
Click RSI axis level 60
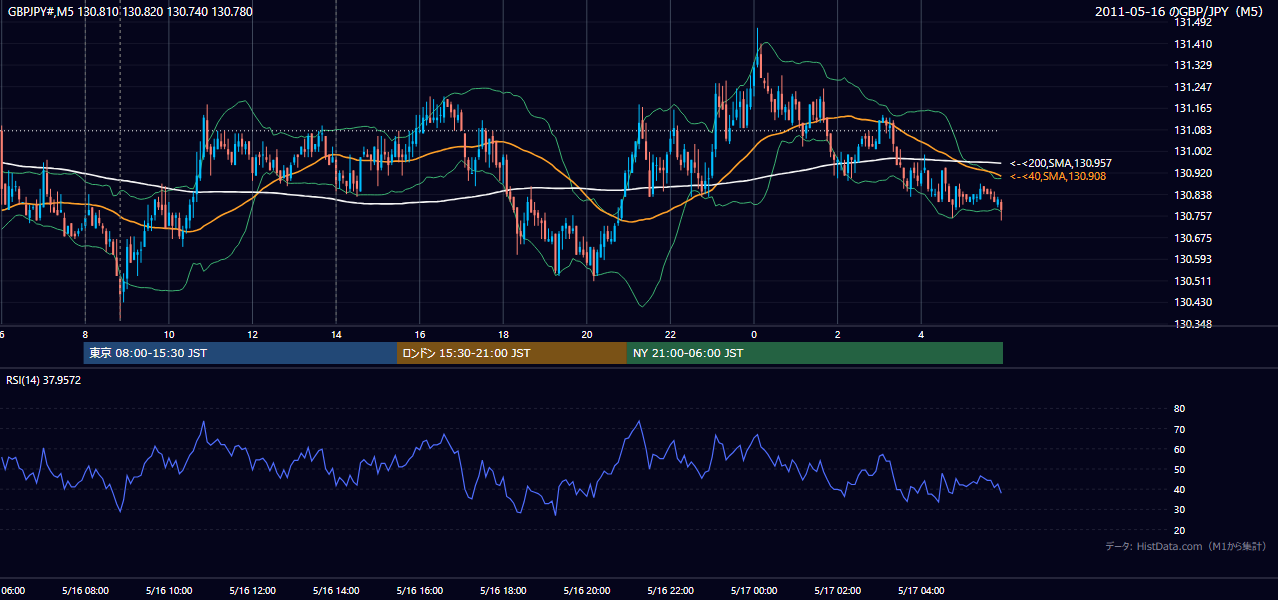(1180, 449)
